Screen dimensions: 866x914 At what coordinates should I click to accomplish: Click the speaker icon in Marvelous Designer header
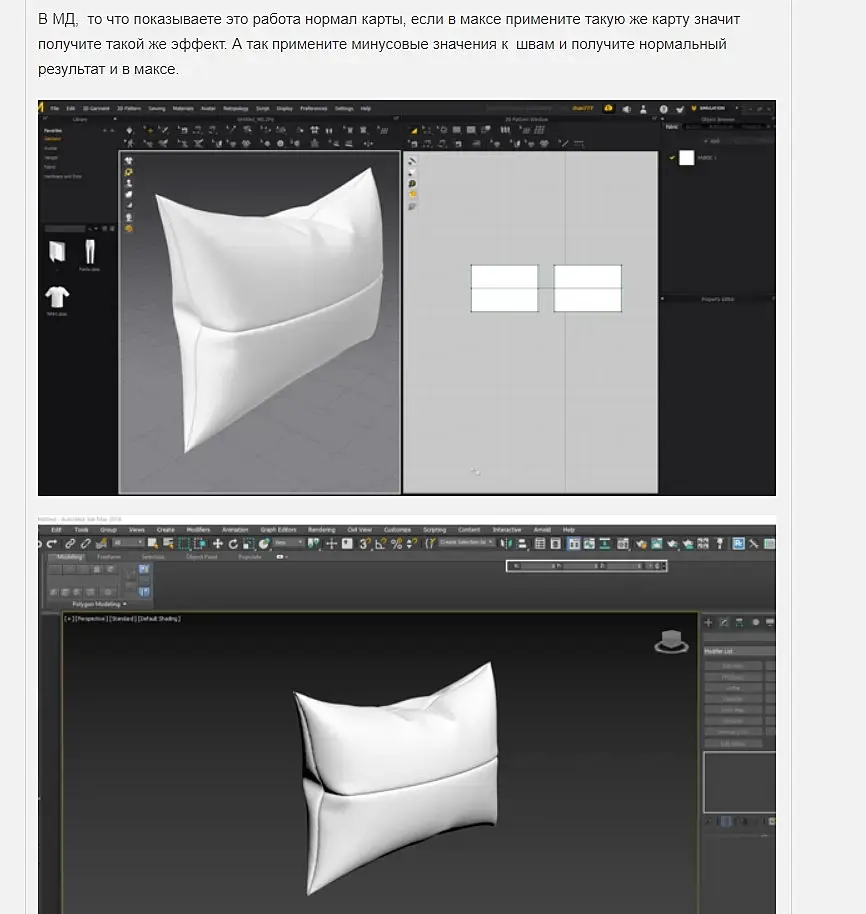click(x=626, y=109)
